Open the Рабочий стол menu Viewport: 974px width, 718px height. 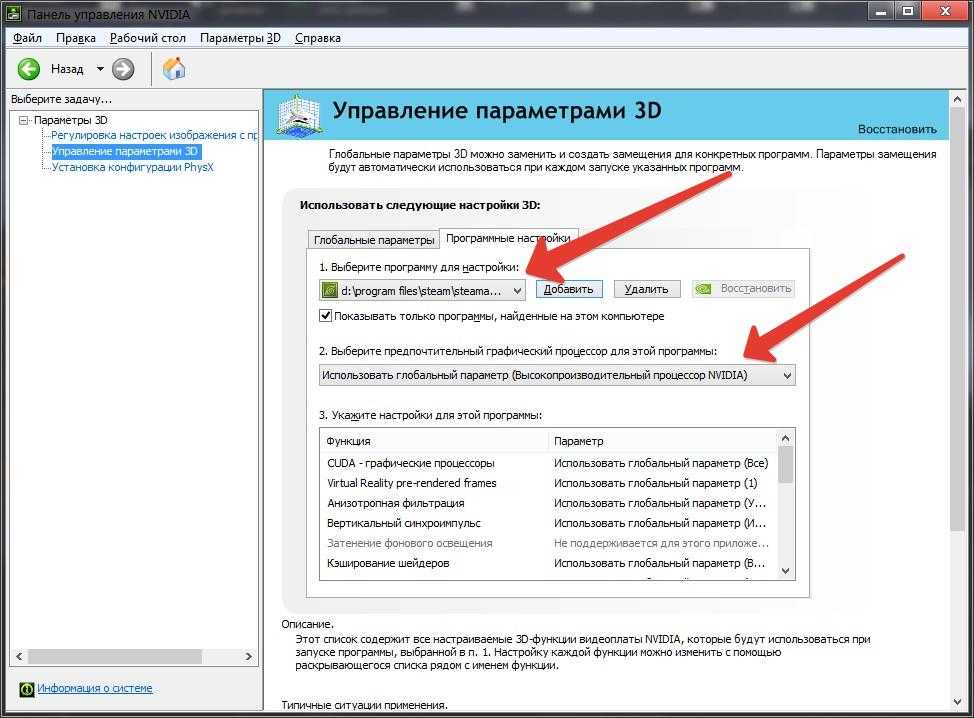tap(148, 38)
